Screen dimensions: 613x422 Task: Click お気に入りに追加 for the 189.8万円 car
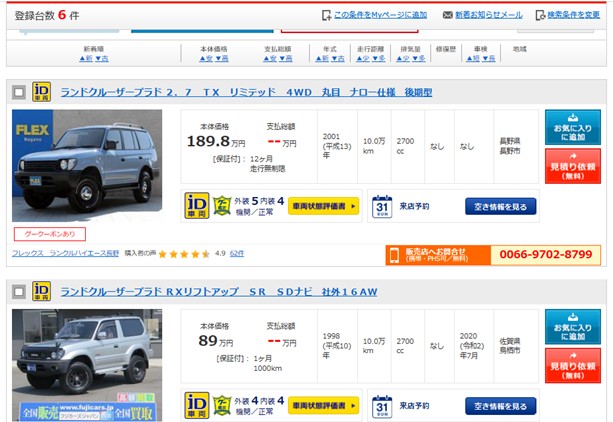point(573,127)
